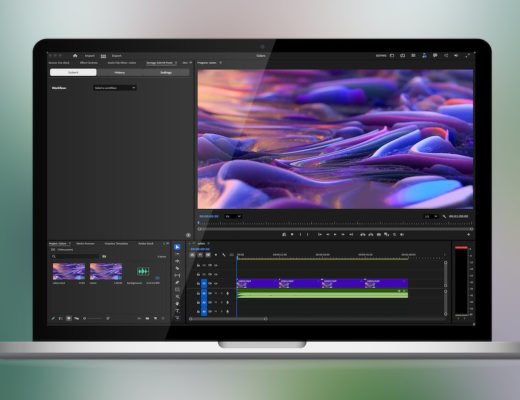Show the panel tab overflow chevrons
The width and height of the screenshot is (520, 400).
coord(191,63)
